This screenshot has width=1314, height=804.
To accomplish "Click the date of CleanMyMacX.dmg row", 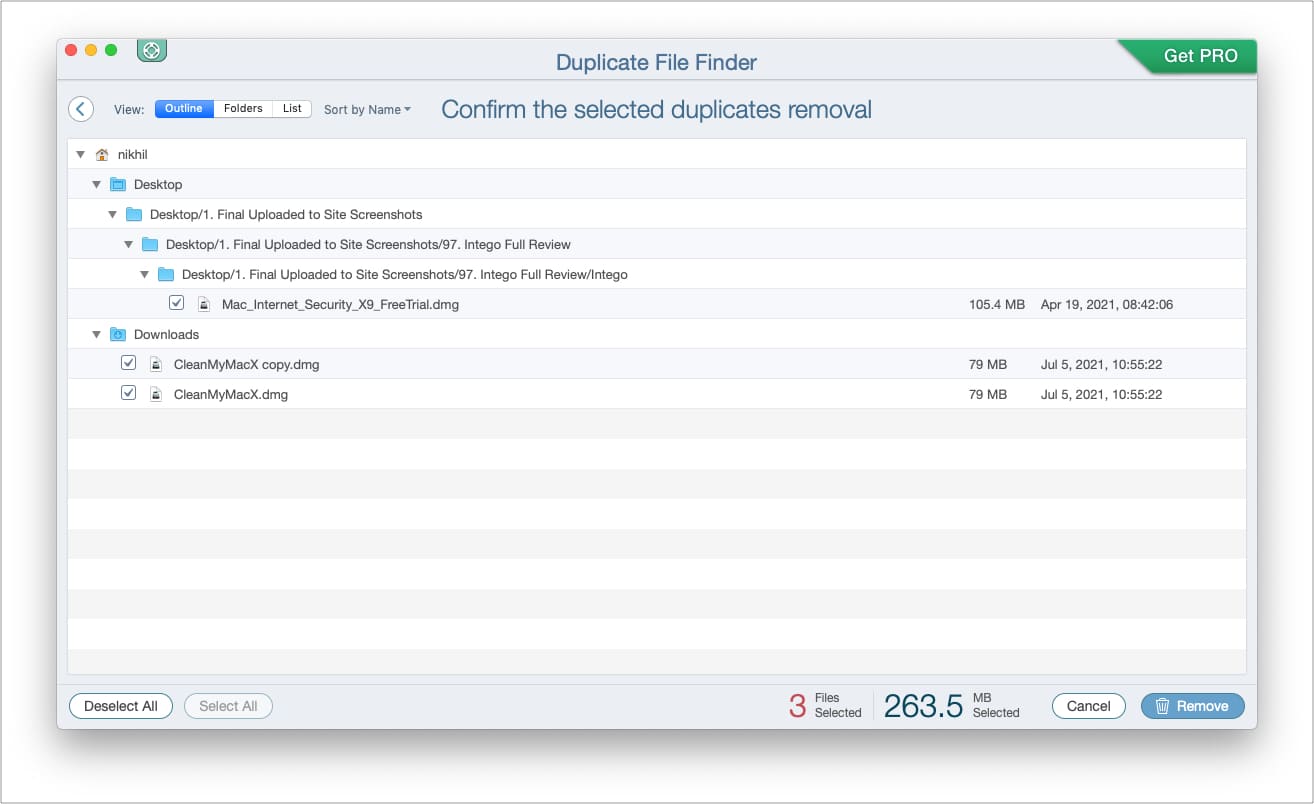I will click(x=1101, y=395).
